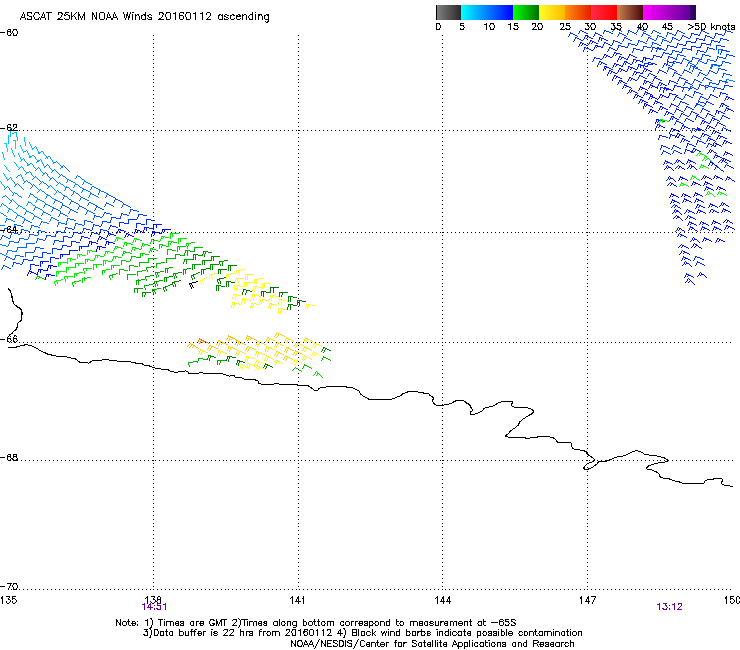Click the chart title "ASCAT 25KM NOAA Winds 20160112 ascending"
This screenshot has height=650, width=740.
click(144, 17)
